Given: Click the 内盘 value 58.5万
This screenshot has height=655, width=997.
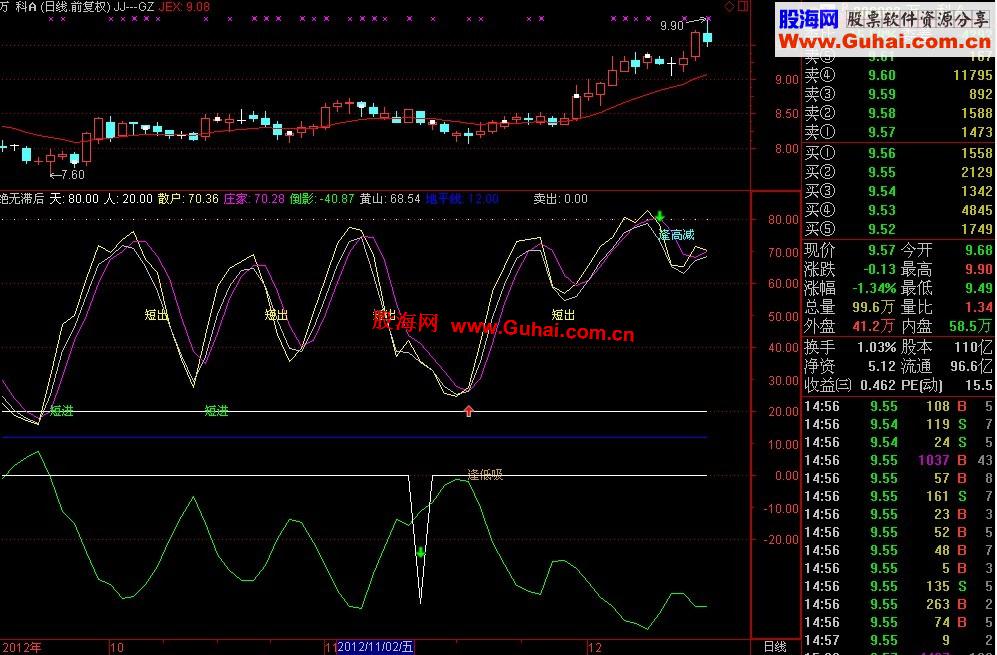Looking at the screenshot, I should point(971,326).
